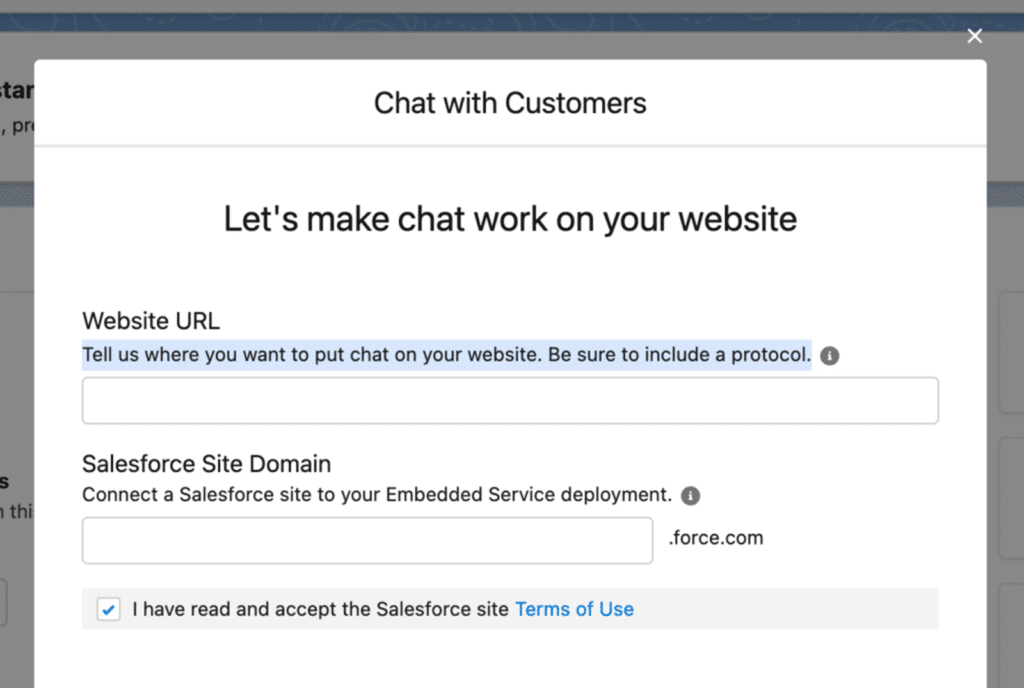Viewport: 1024px width, 688px height.
Task: Click the Salesforce Site Domain info icon
Action: pos(690,495)
